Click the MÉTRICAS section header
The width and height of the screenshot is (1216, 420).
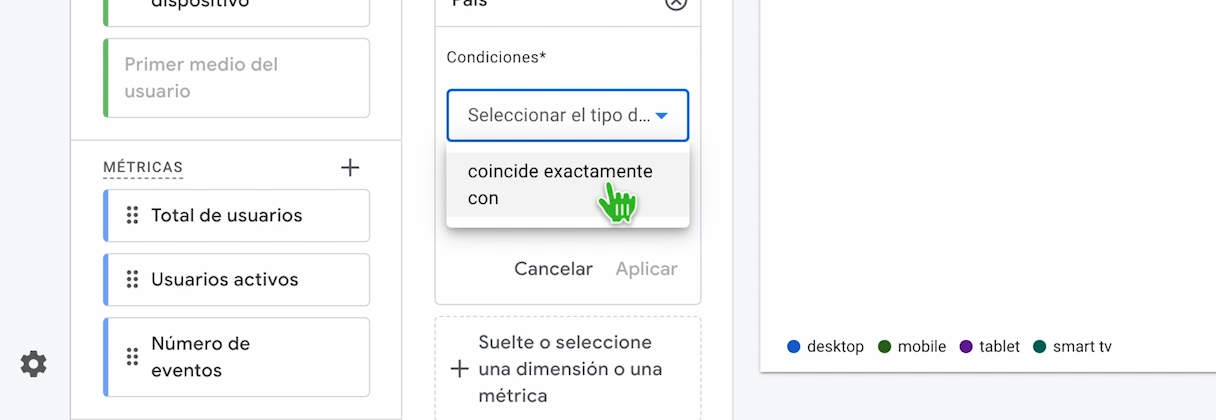tap(143, 167)
